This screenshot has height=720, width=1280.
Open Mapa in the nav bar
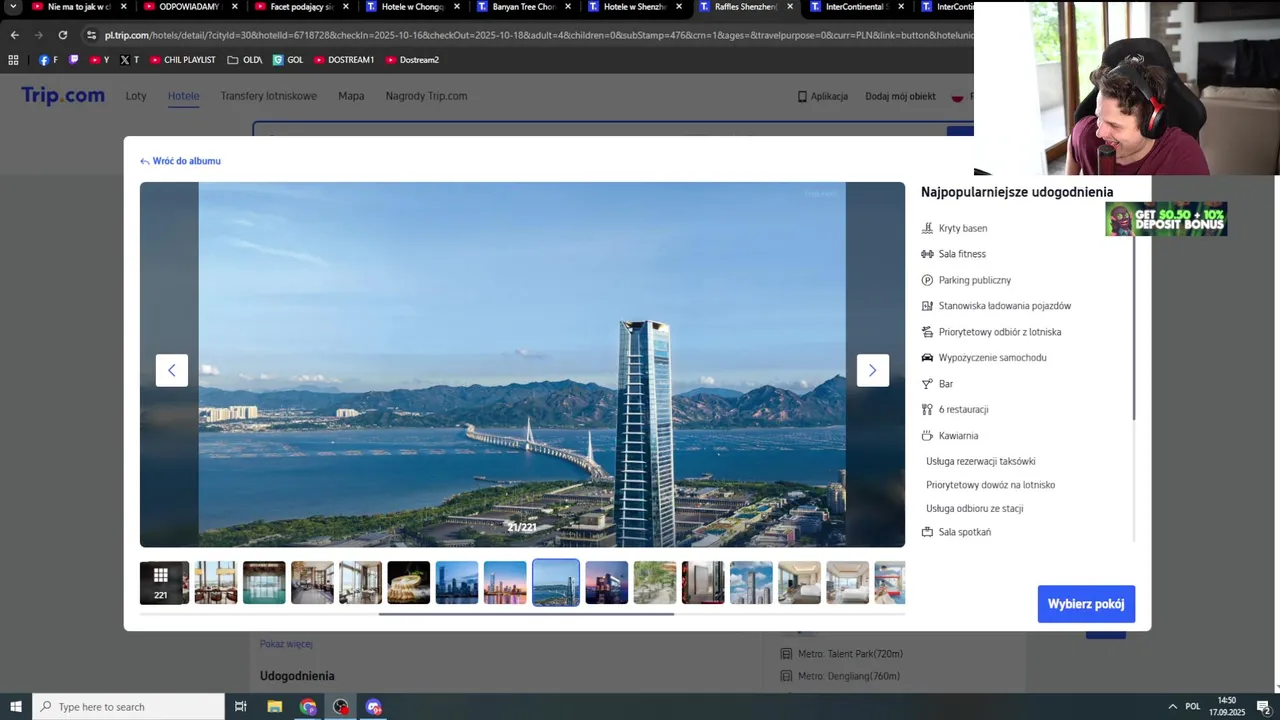[351, 96]
